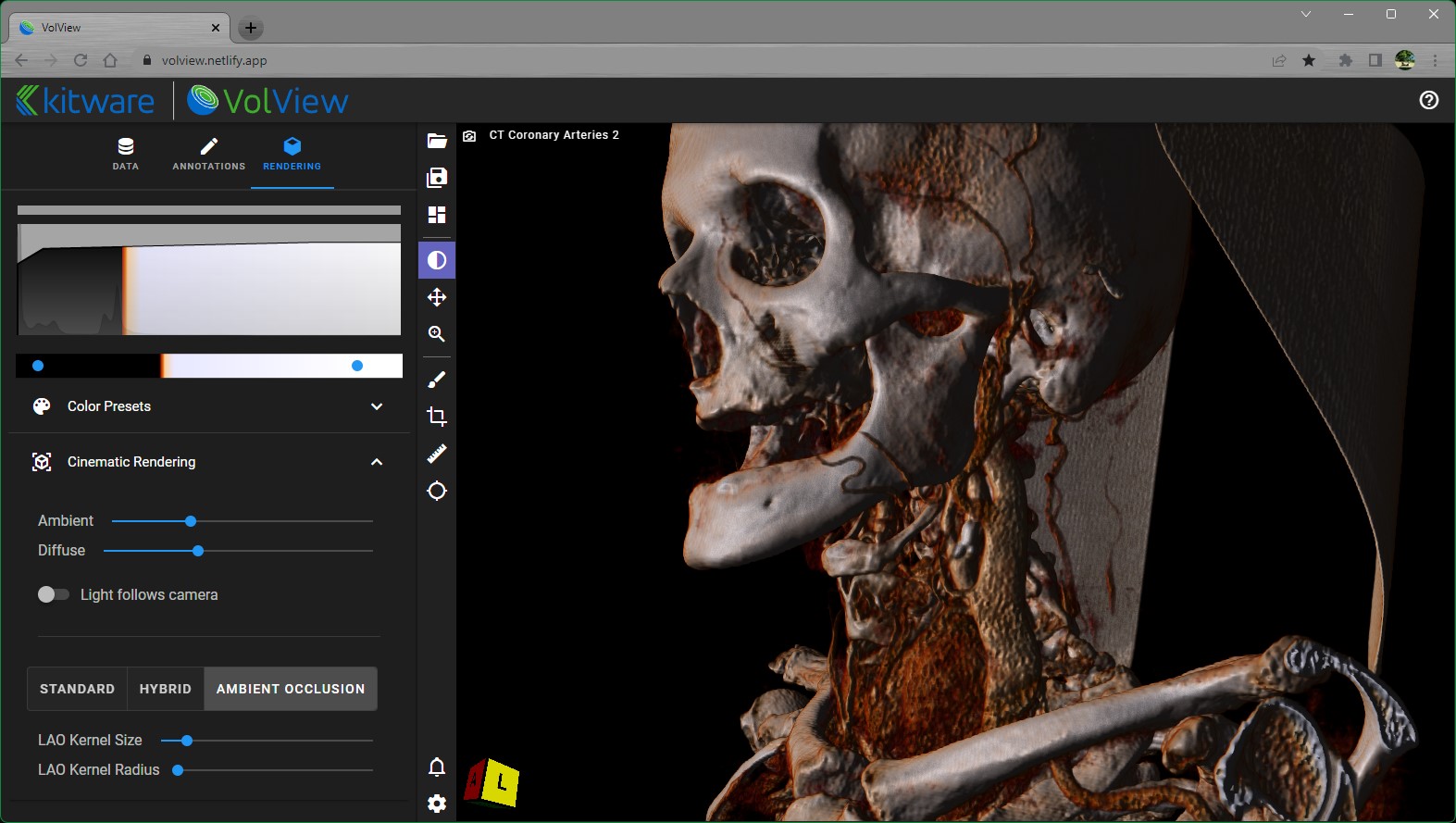This screenshot has width=1456, height=823.
Task: Click the opacity transfer function histogram
Action: pyautogui.click(x=209, y=280)
